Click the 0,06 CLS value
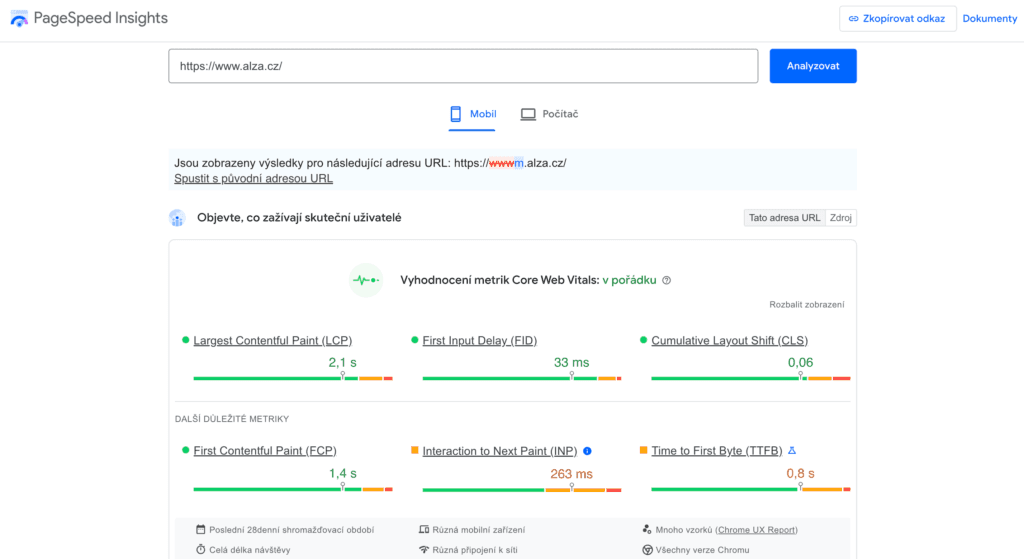 (x=800, y=362)
